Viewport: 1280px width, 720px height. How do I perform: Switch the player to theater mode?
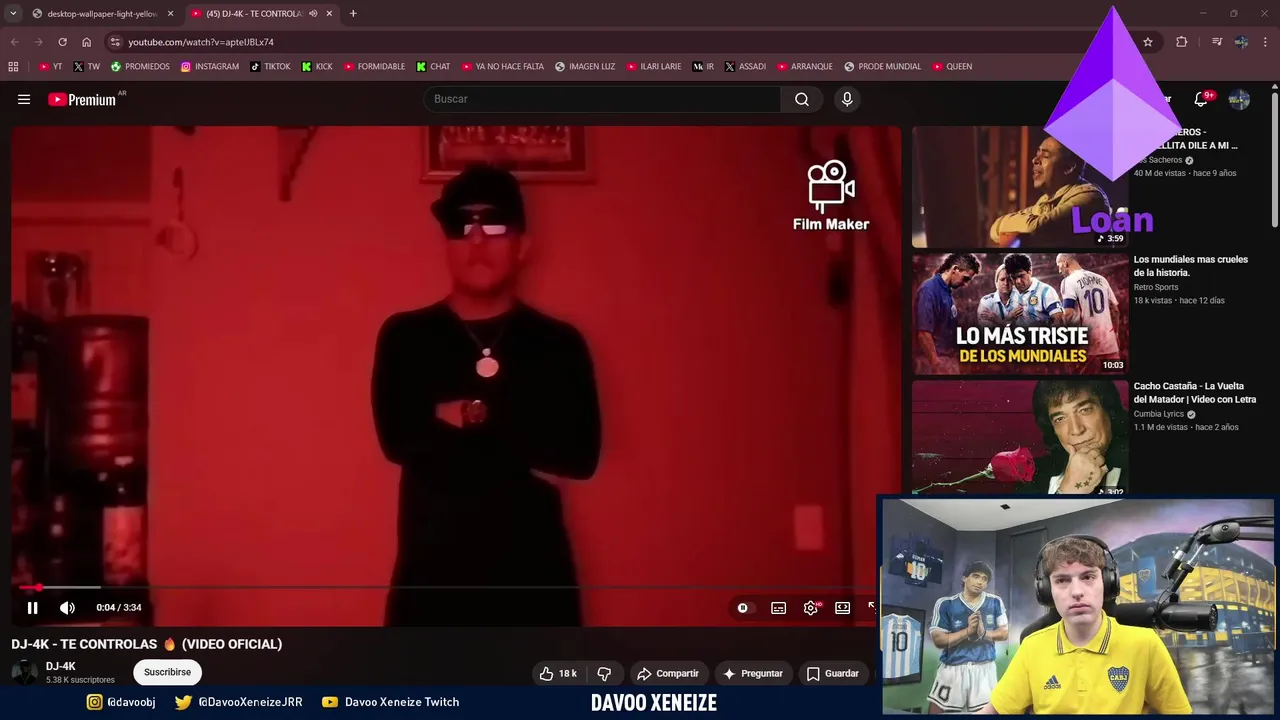coord(843,607)
